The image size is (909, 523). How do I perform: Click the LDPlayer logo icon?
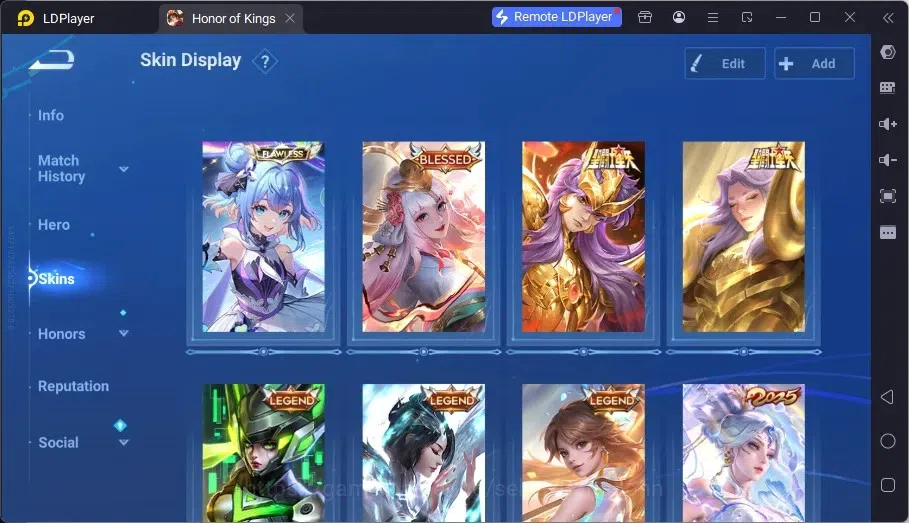coord(25,18)
